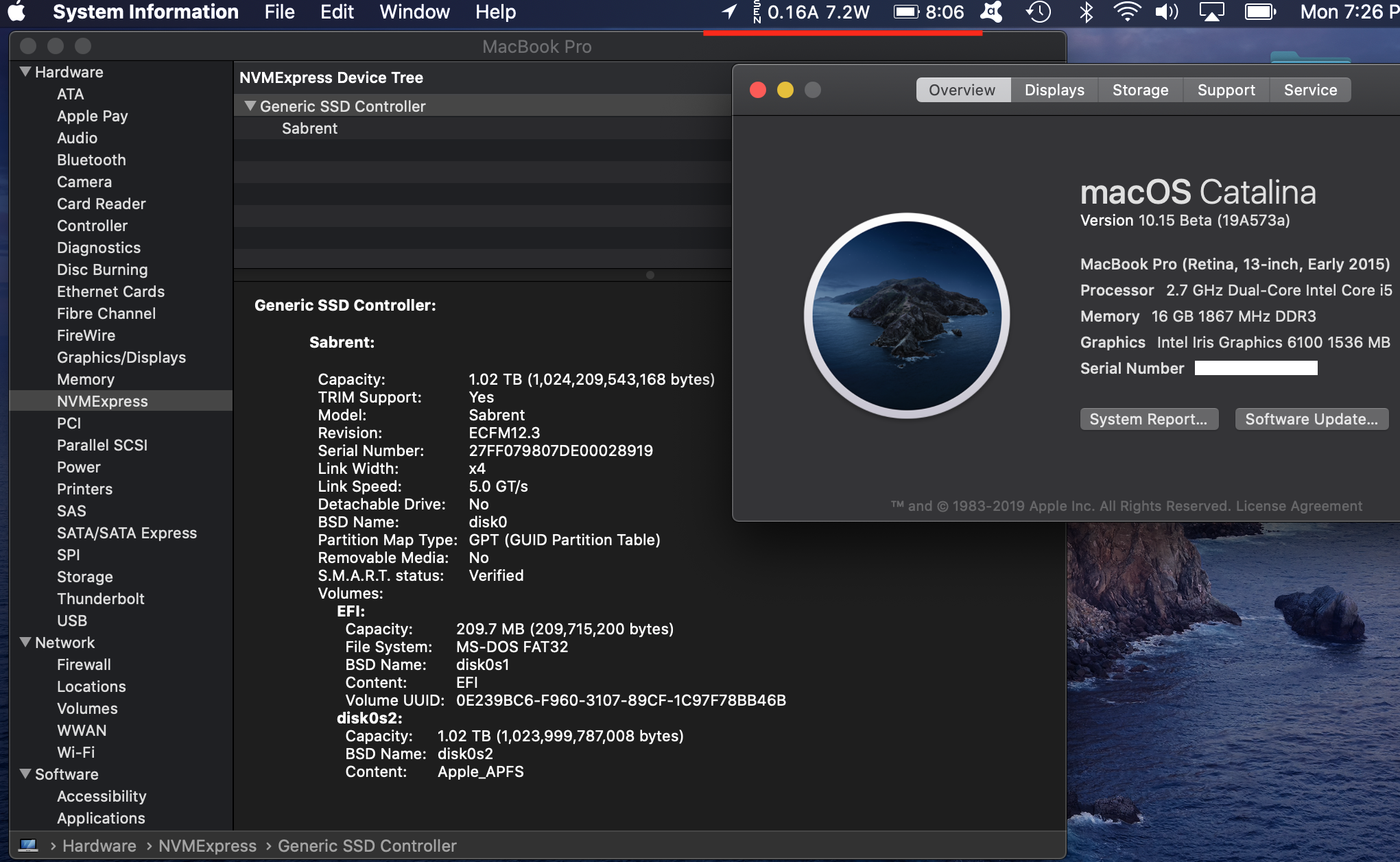Click the macOS Catalina island image

click(x=906, y=315)
